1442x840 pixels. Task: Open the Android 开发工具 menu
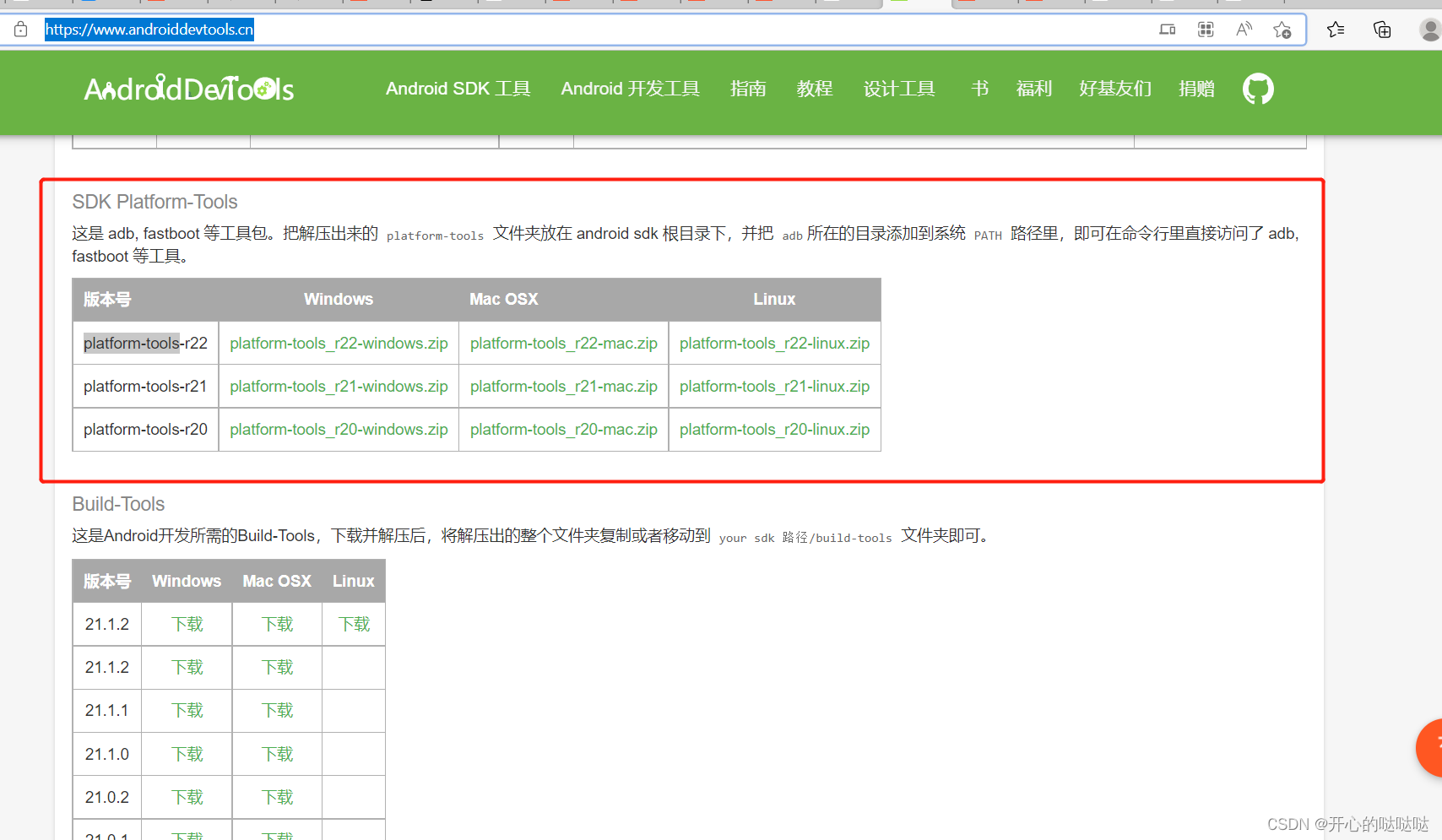click(x=631, y=89)
